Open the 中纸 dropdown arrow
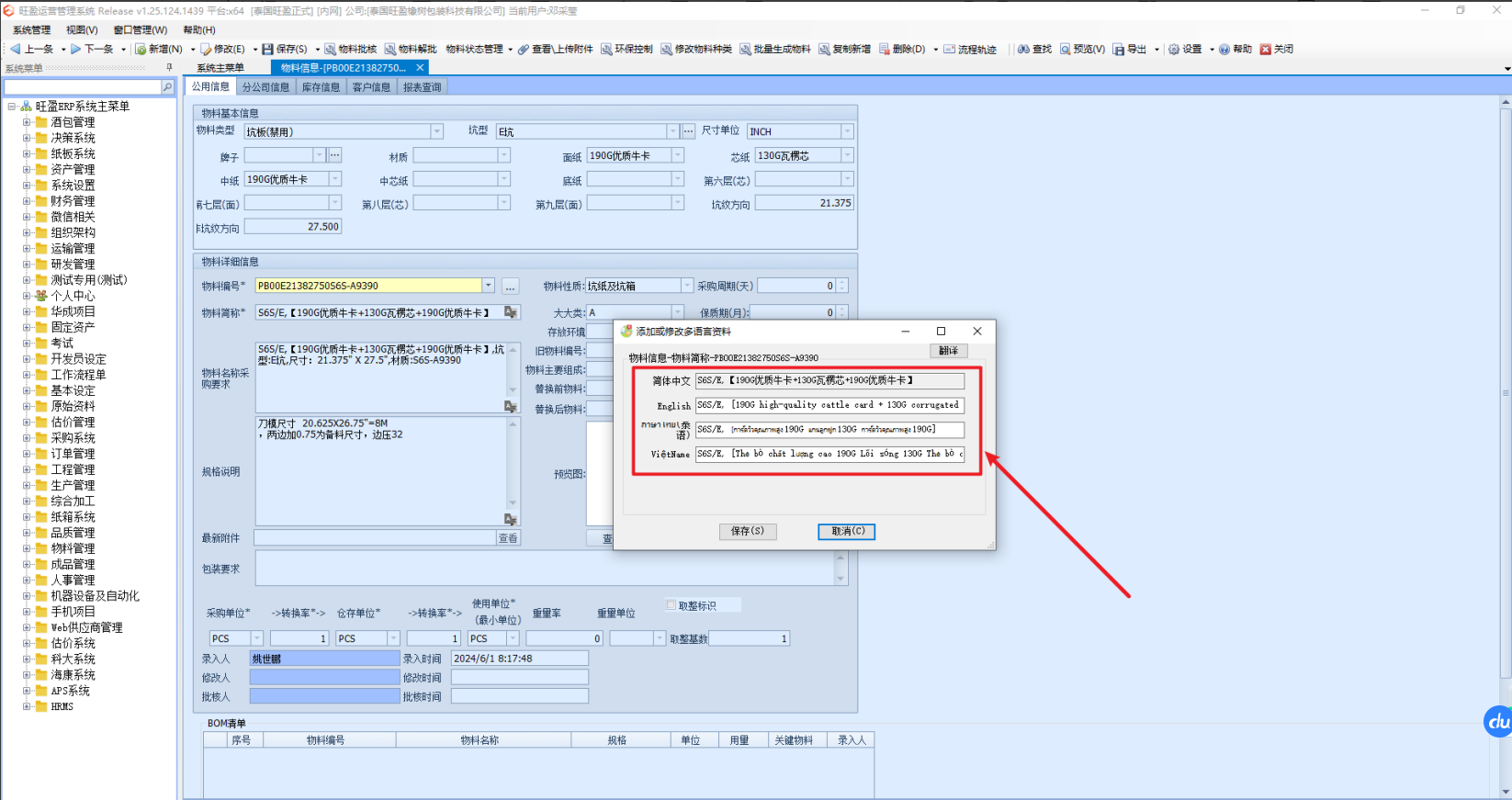 tap(335, 179)
